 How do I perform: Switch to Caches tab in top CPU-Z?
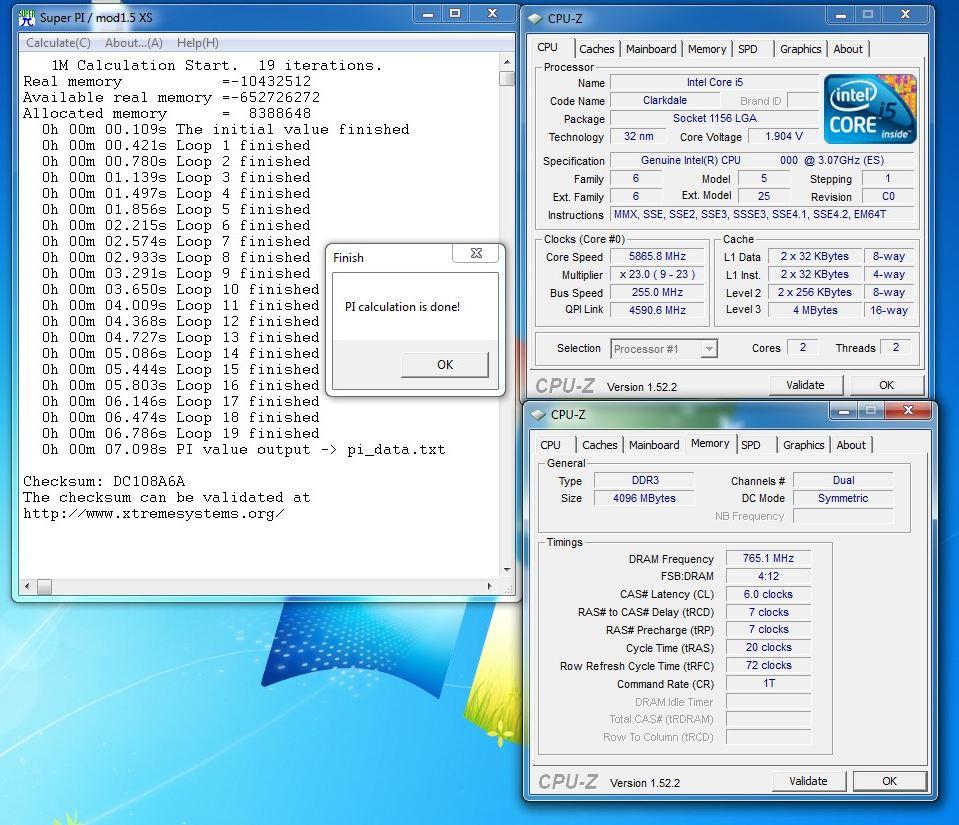click(596, 49)
